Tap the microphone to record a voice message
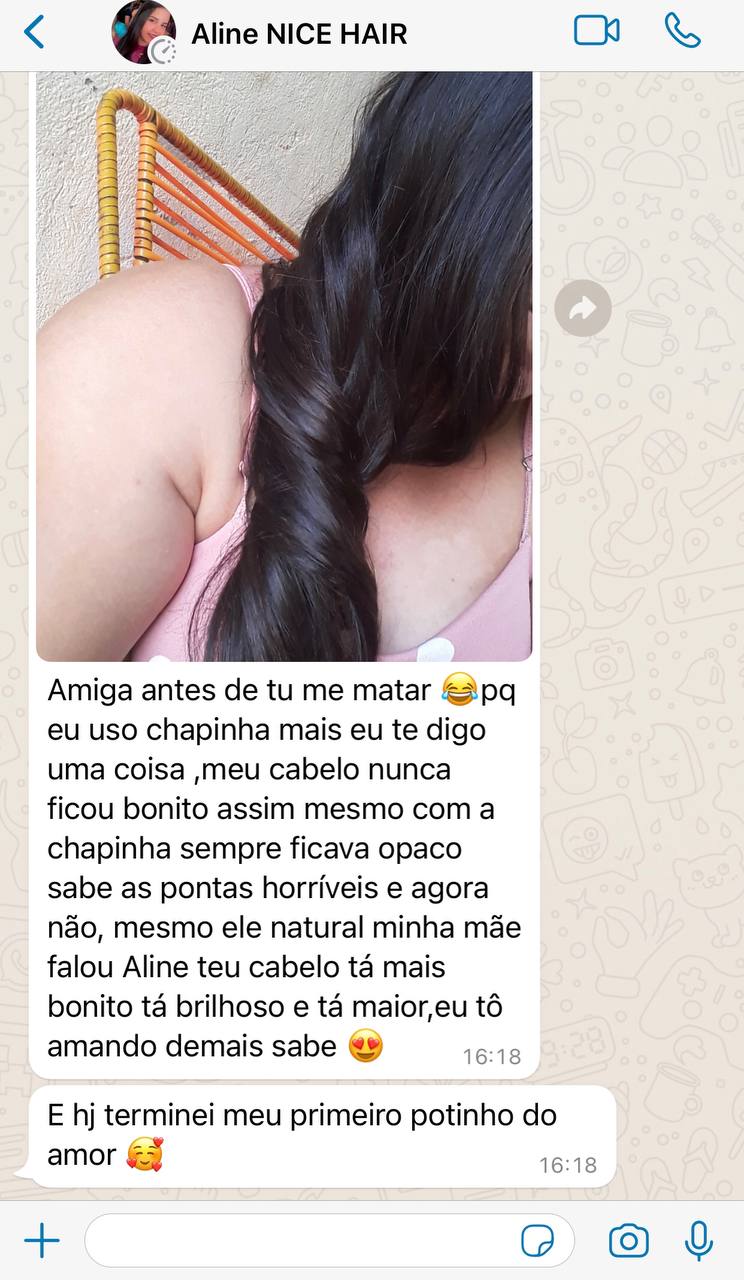 coord(699,1241)
